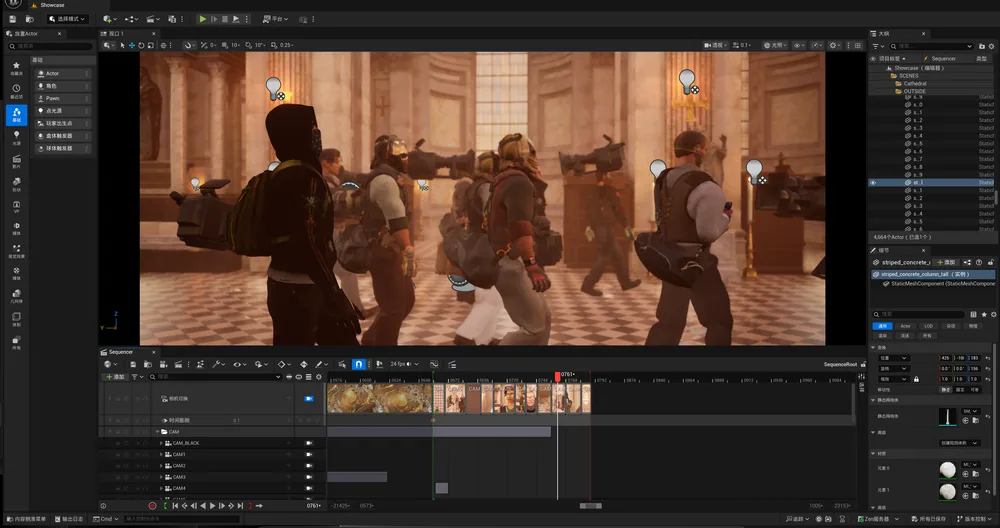Screen dimensions: 1000x528
Task: Toggle visibility eye of highlighted Outliner row
Action: point(873,182)
